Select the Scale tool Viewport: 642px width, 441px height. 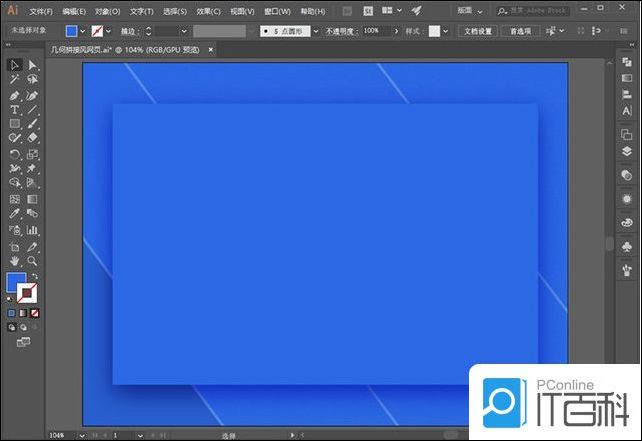click(x=32, y=154)
